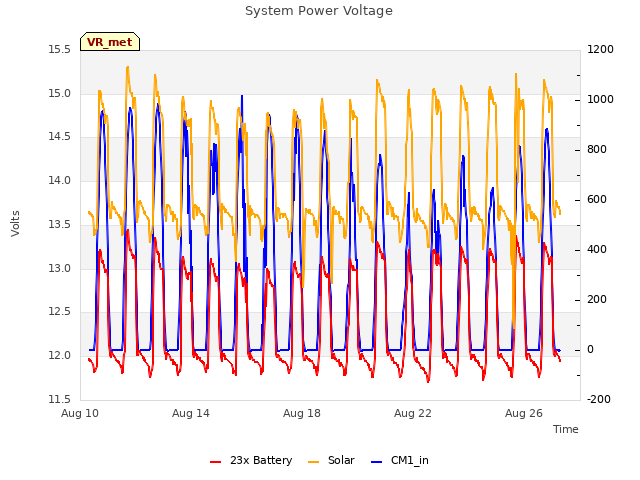
Task: Click the Aug 14 x-axis label
Action: pyautogui.click(x=191, y=413)
